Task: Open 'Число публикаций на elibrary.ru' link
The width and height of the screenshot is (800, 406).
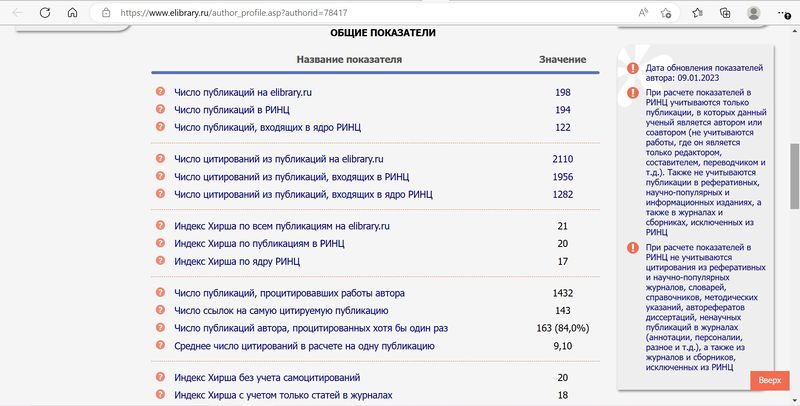Action: [243, 92]
